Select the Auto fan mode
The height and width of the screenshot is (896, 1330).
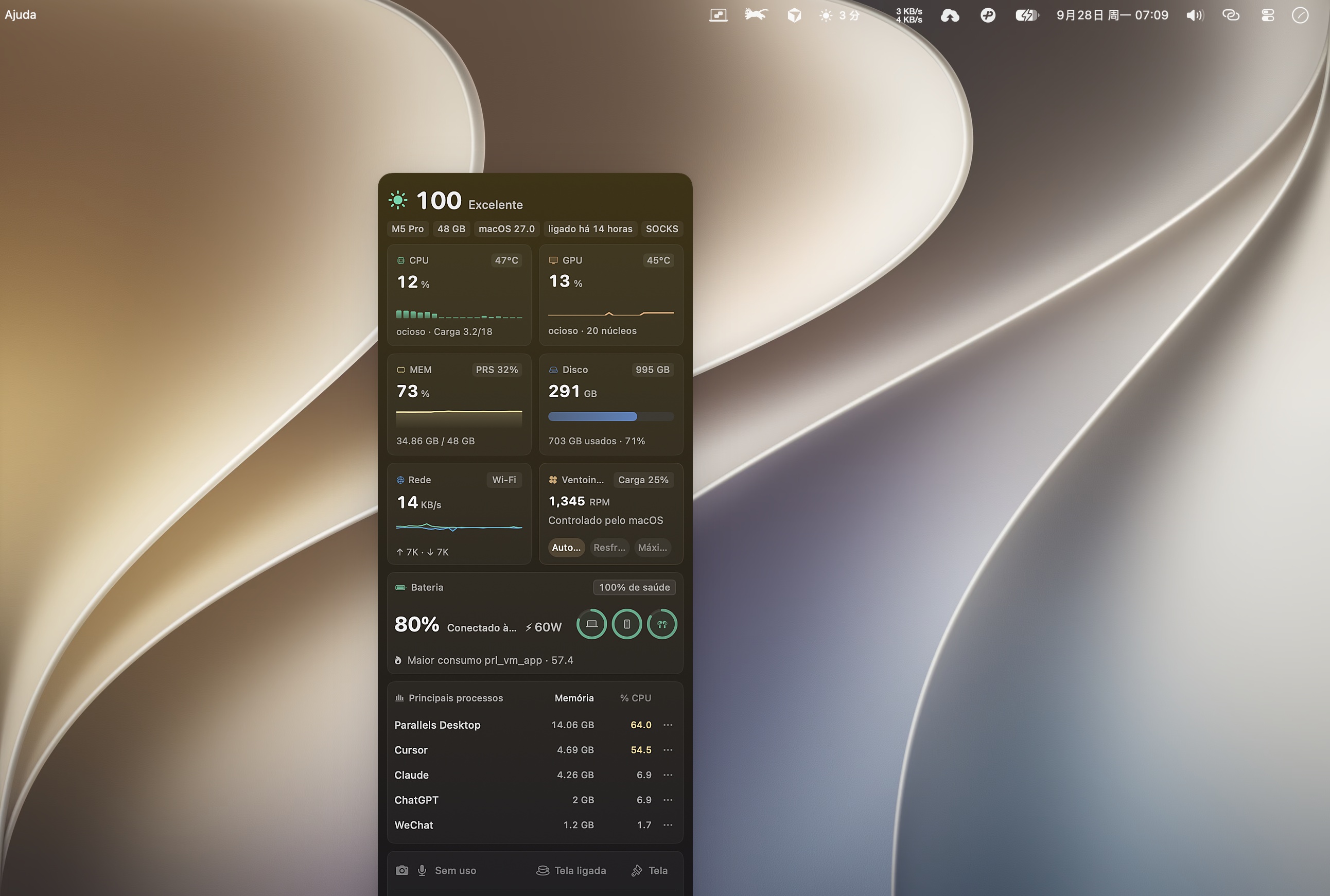click(x=566, y=548)
